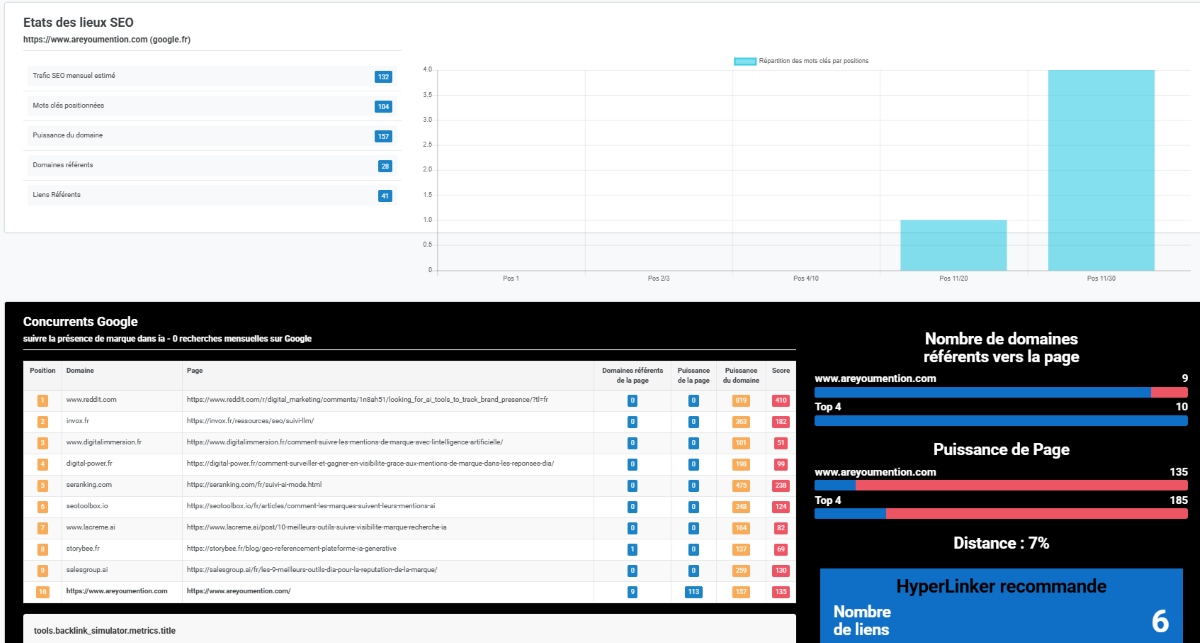Open the salesgroup.ai page URL
1200x643 pixels.
click(311, 570)
